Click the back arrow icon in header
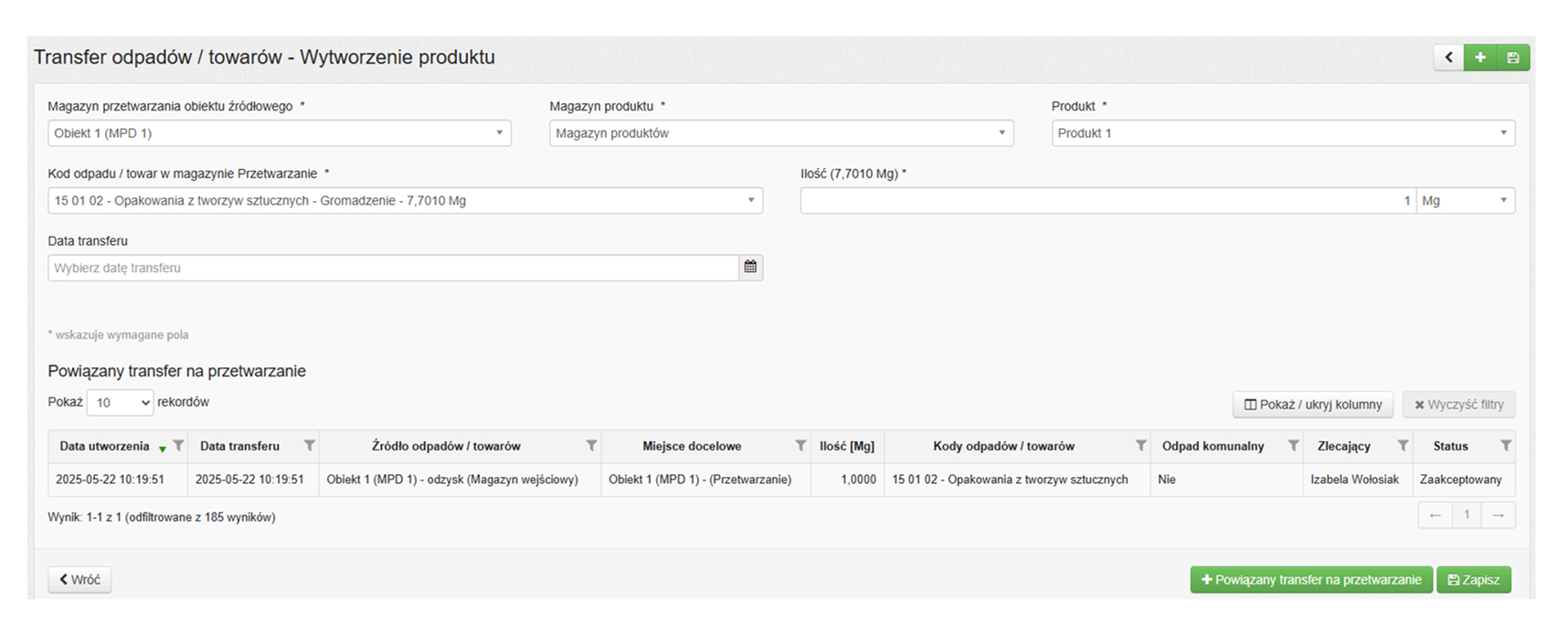This screenshot has width=1568, height=633. point(1448,58)
